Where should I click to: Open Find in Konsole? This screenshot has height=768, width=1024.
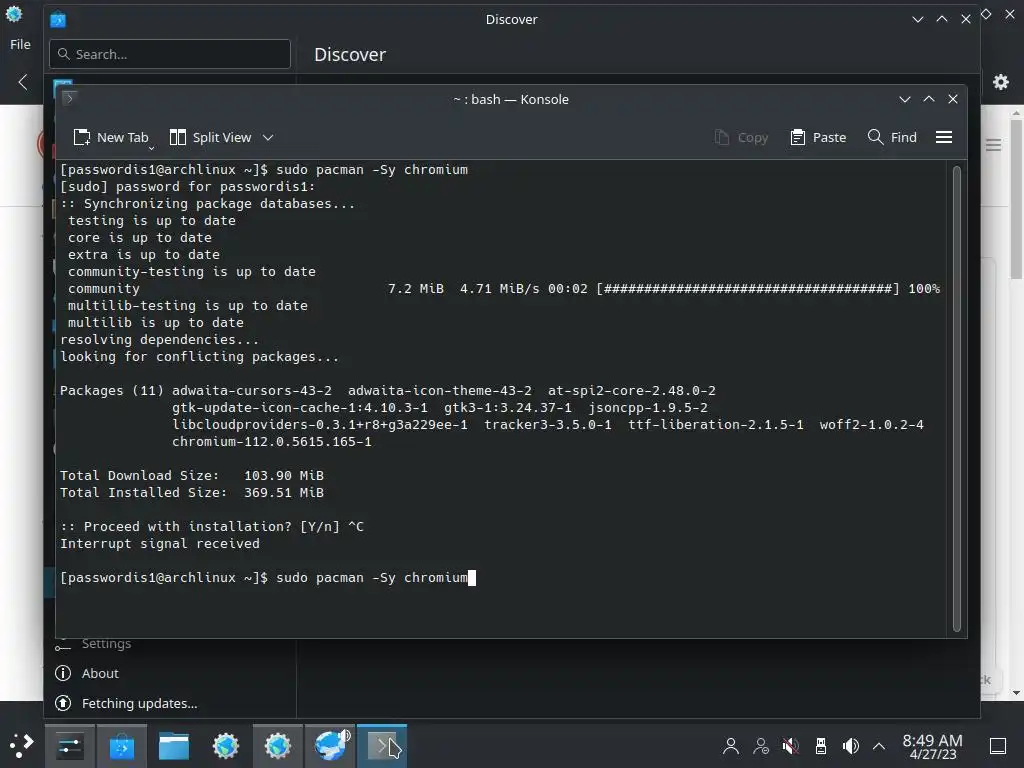[x=892, y=137]
